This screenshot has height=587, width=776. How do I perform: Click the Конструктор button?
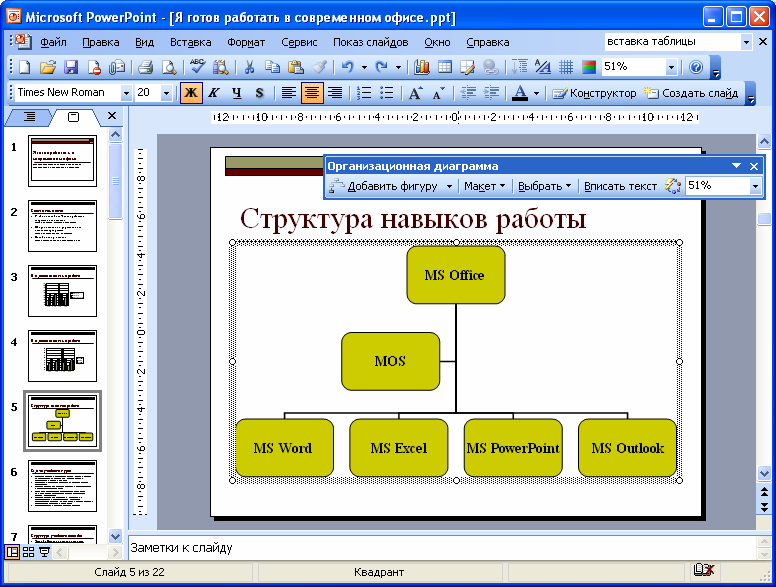(594, 93)
